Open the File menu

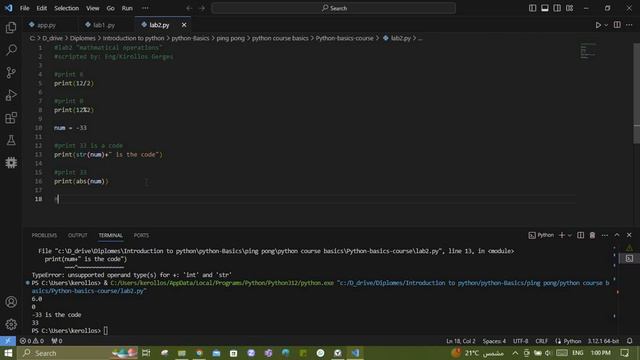pyautogui.click(x=24, y=8)
